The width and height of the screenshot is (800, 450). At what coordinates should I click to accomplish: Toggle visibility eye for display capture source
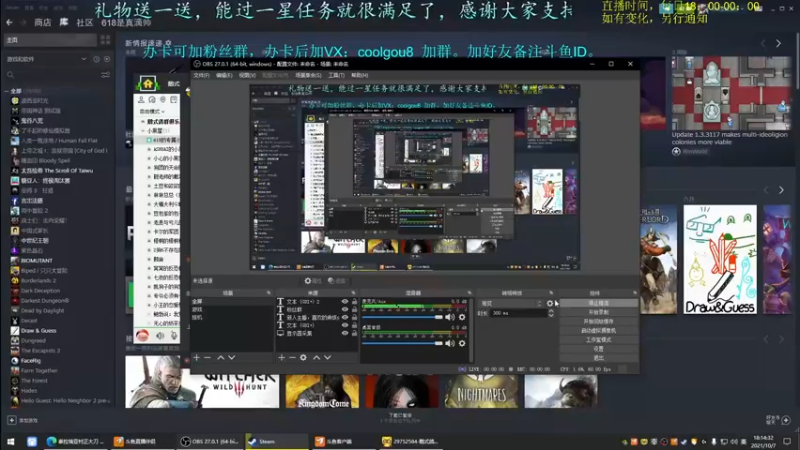pos(345,333)
